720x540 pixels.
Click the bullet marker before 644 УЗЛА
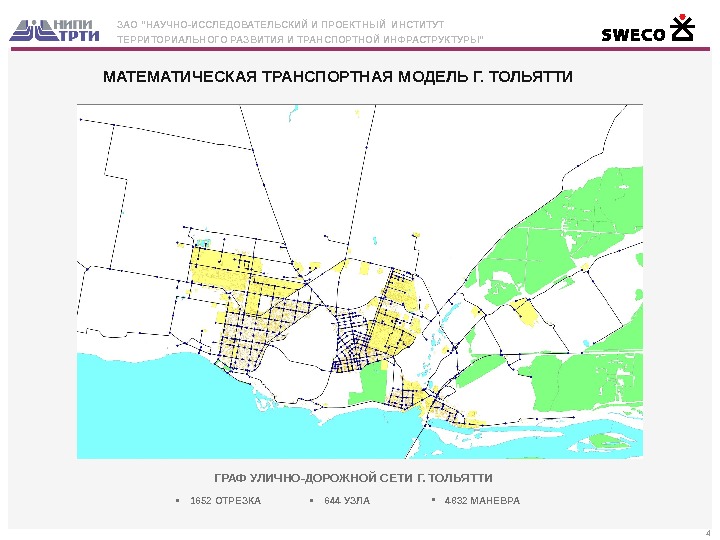pyautogui.click(x=312, y=500)
